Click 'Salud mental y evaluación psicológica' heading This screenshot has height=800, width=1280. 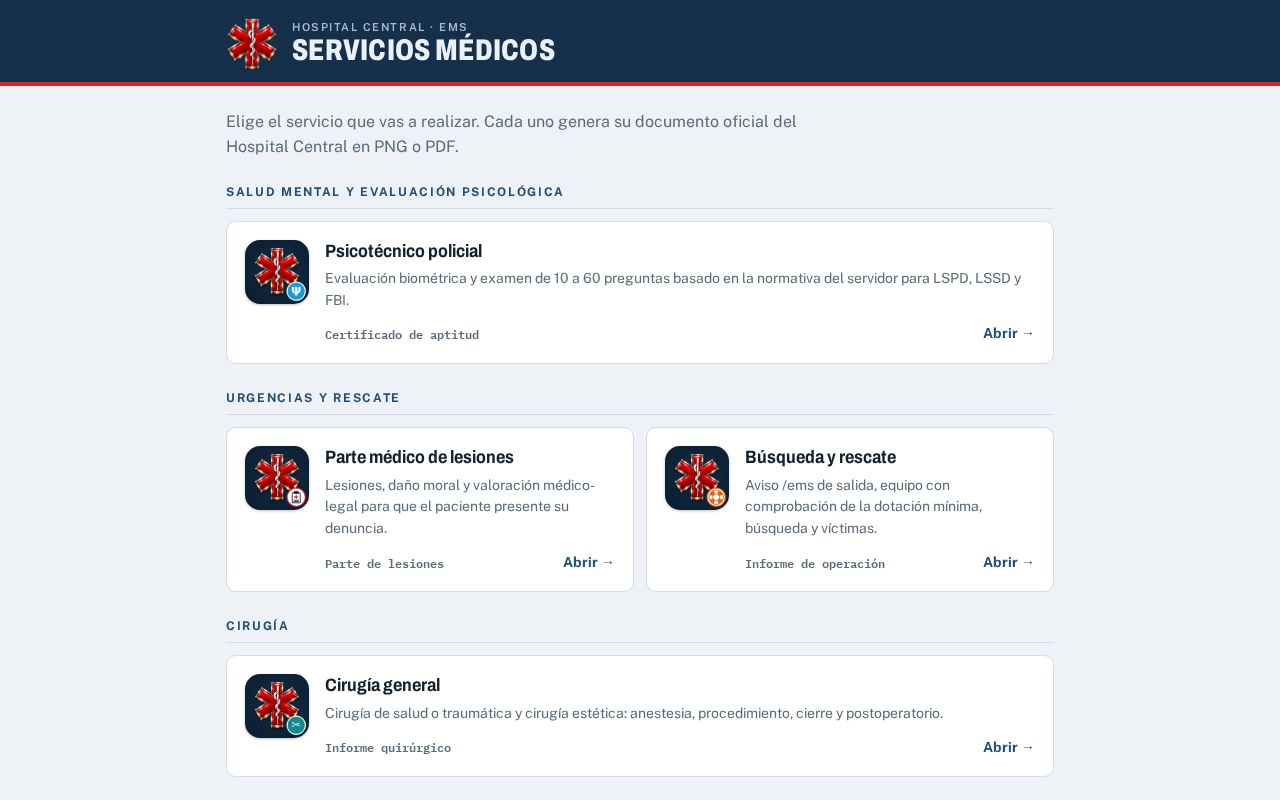click(x=395, y=192)
